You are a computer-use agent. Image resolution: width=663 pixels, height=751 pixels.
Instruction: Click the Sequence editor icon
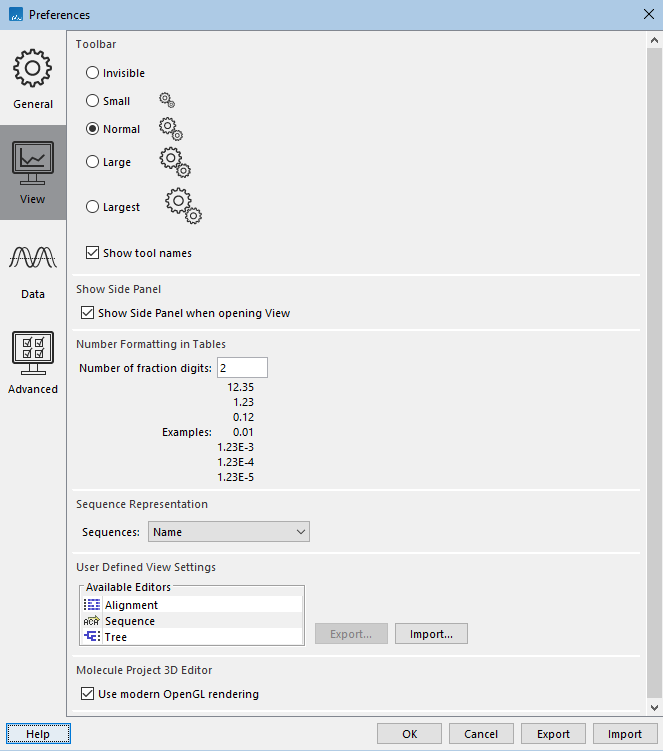click(x=92, y=621)
